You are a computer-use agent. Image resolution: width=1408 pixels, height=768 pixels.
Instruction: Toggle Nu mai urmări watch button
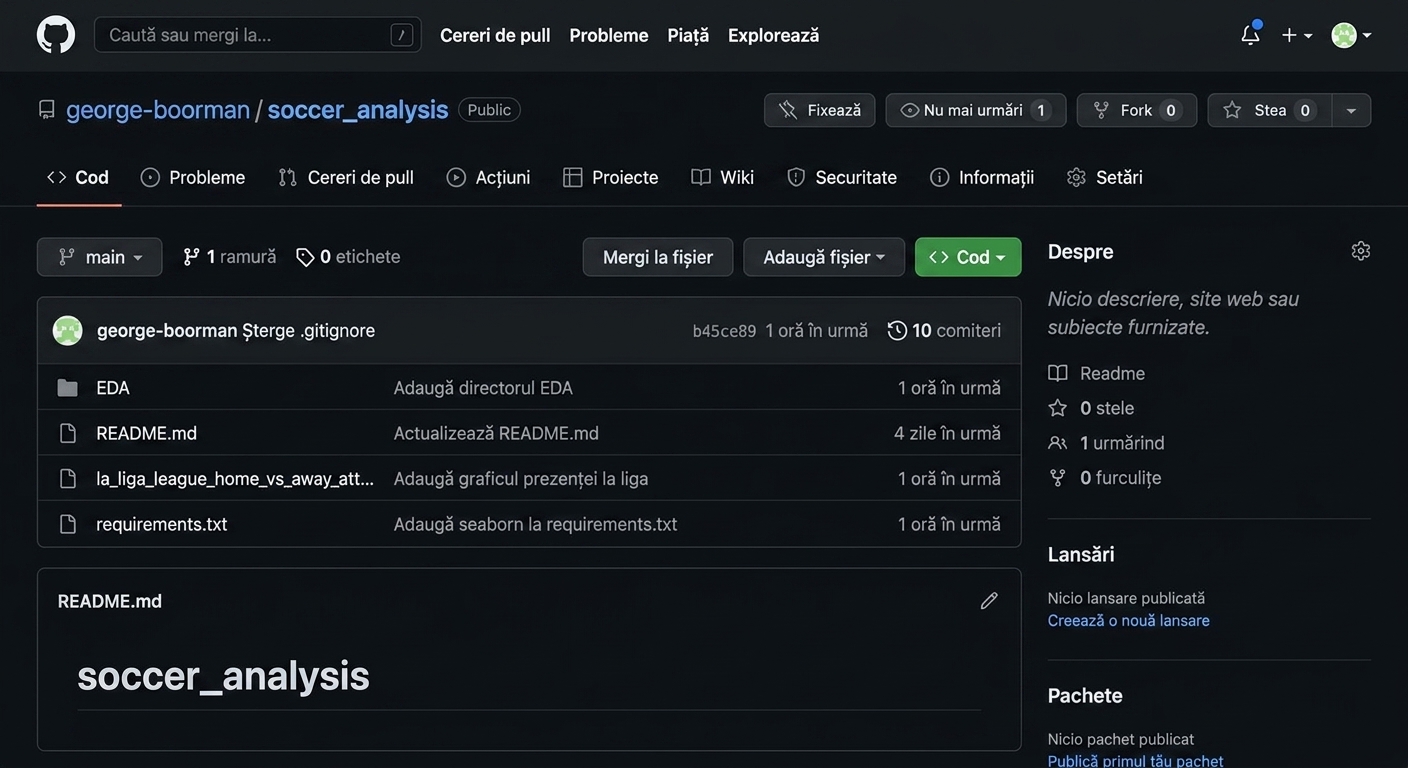tap(976, 110)
